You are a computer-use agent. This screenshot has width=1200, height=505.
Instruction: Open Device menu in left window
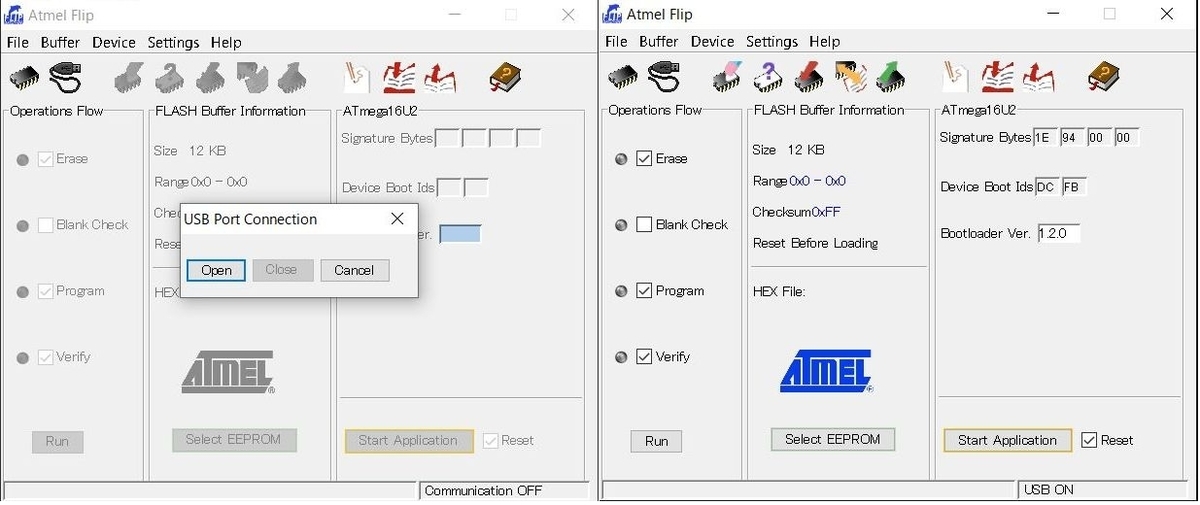click(113, 42)
